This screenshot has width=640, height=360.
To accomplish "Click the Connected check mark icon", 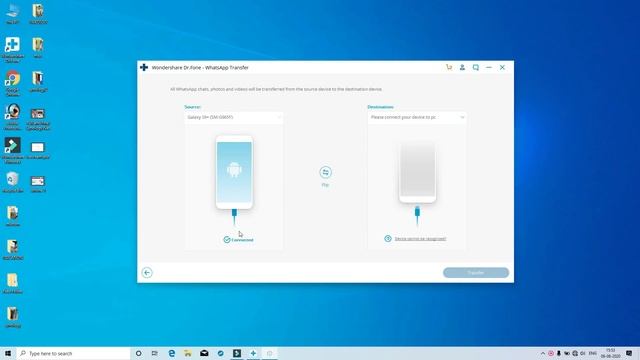I will [227, 240].
